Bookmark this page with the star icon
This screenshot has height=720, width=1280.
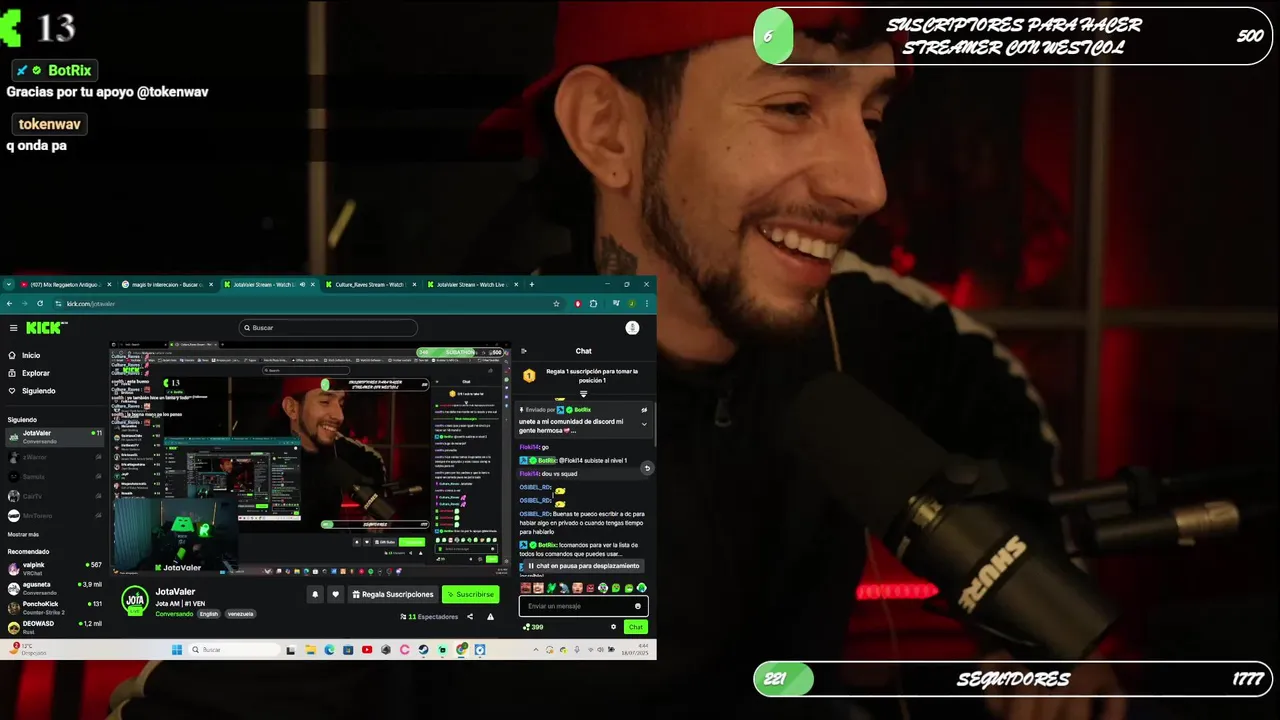click(556, 304)
